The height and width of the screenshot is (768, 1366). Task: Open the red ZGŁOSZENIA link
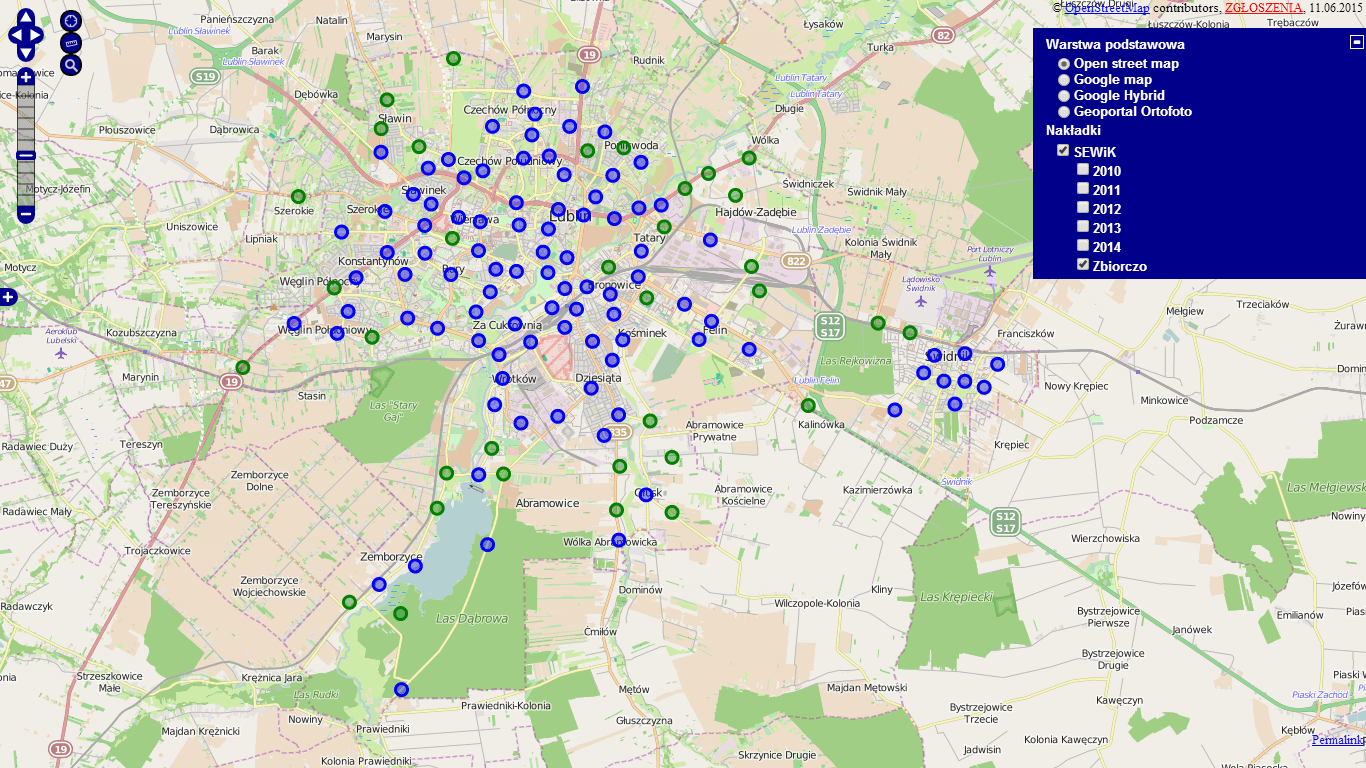click(1265, 7)
